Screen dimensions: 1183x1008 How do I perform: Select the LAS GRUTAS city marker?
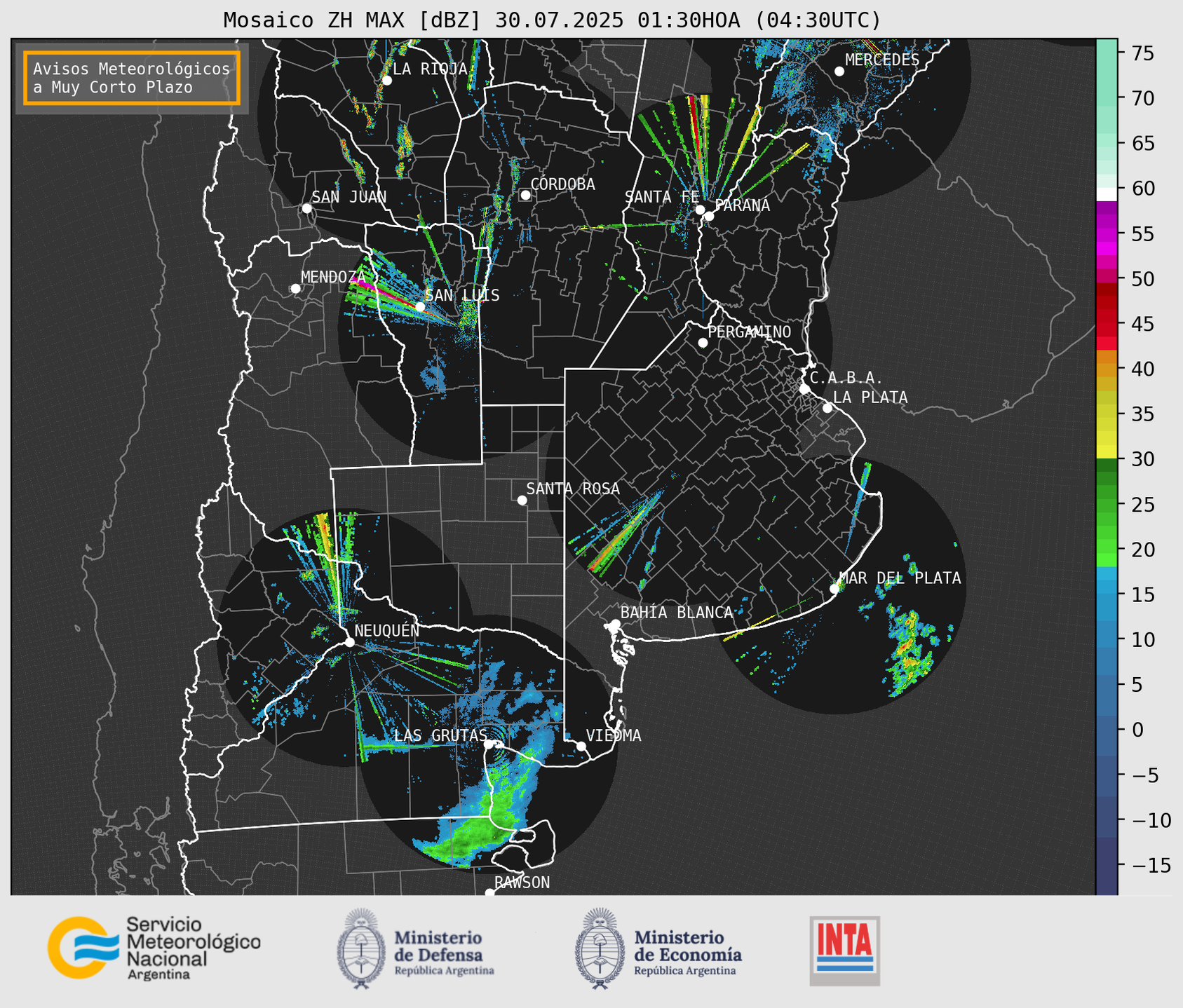pos(489,744)
